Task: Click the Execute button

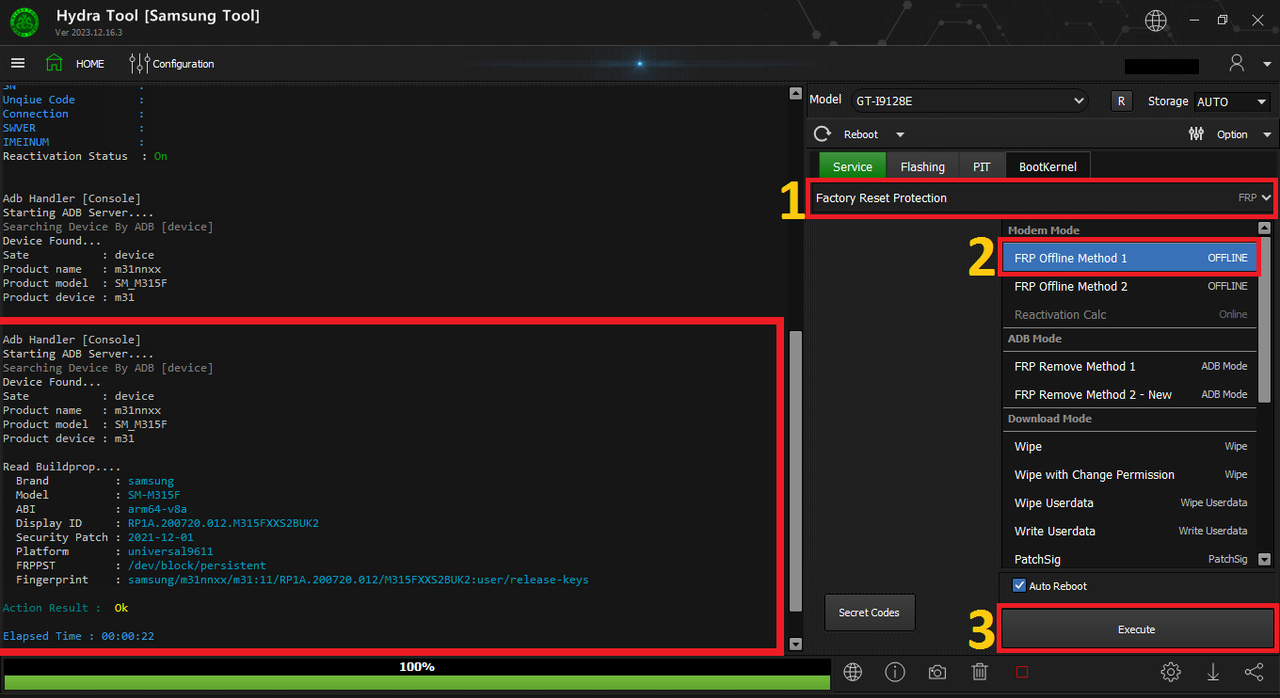Action: (x=1137, y=629)
